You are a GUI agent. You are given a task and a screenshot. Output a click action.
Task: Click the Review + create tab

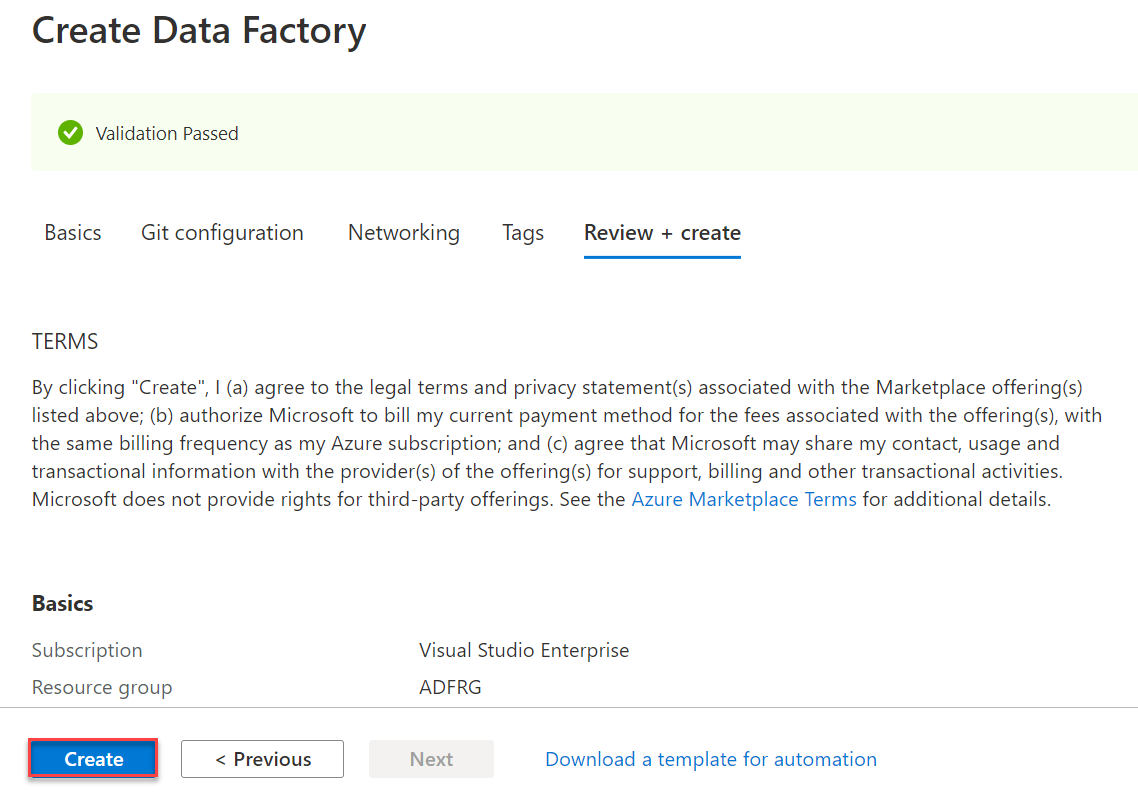[662, 233]
